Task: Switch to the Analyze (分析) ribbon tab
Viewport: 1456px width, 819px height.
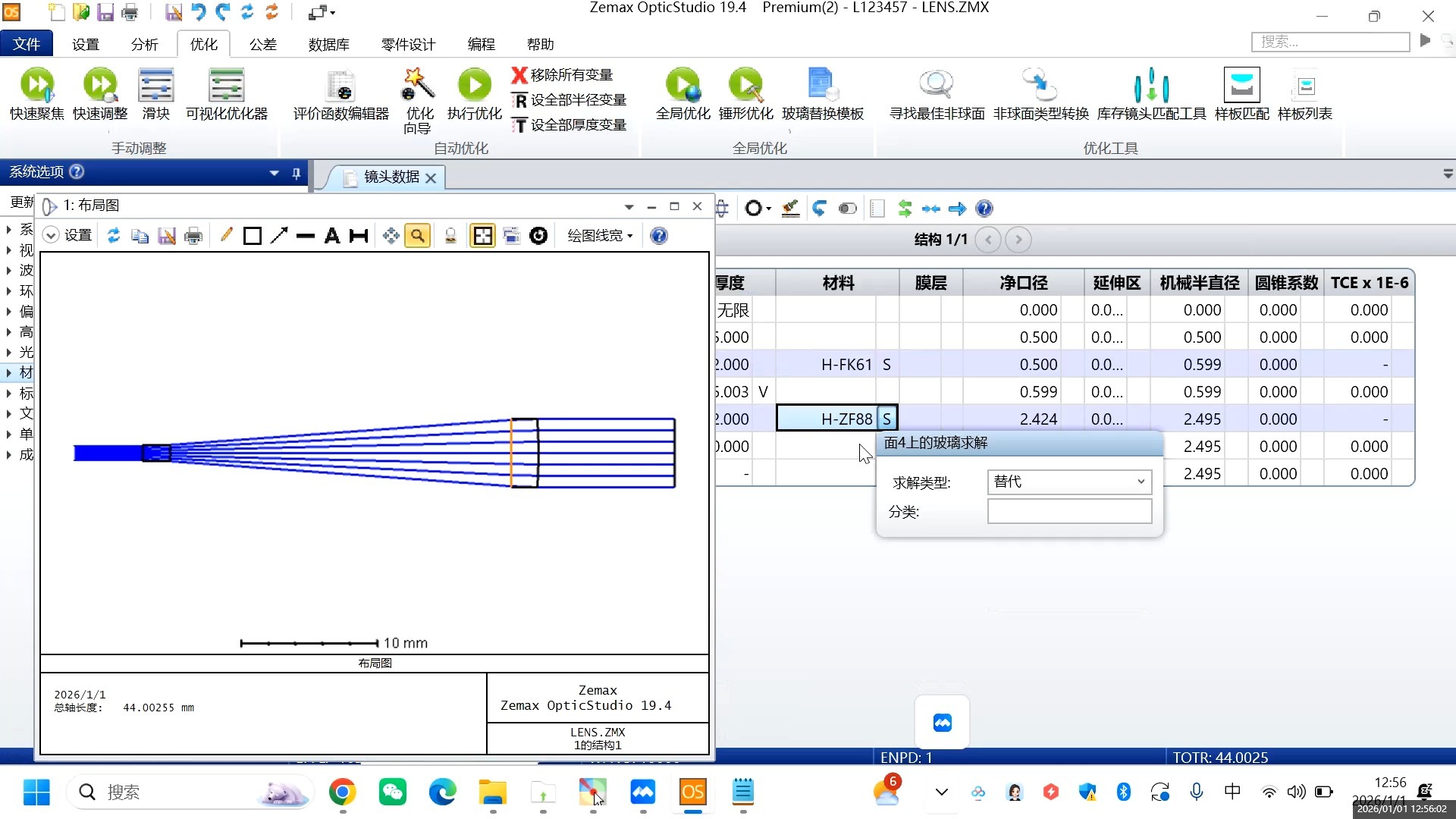Action: click(x=144, y=44)
